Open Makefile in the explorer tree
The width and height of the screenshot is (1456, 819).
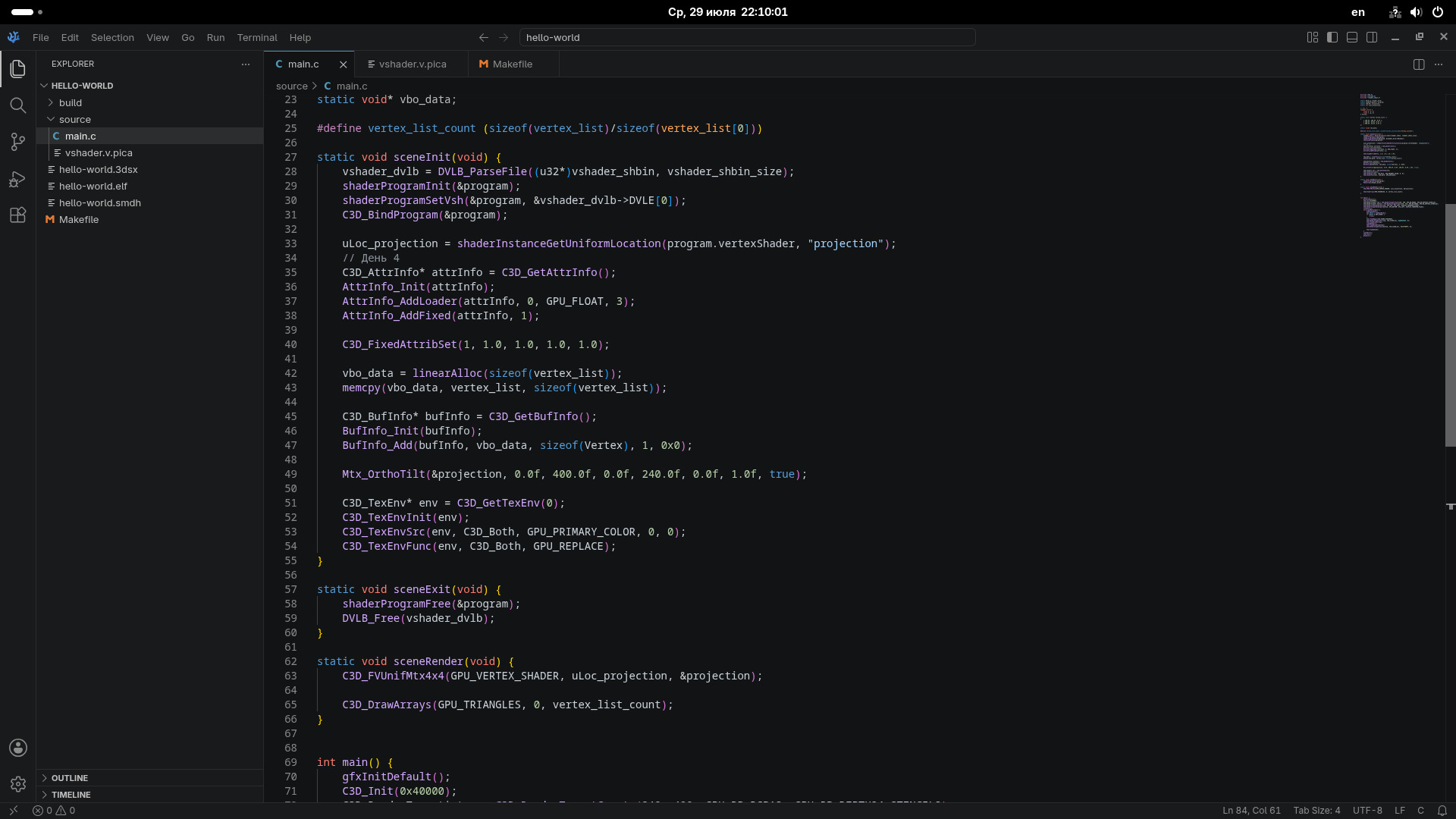[150, 219]
